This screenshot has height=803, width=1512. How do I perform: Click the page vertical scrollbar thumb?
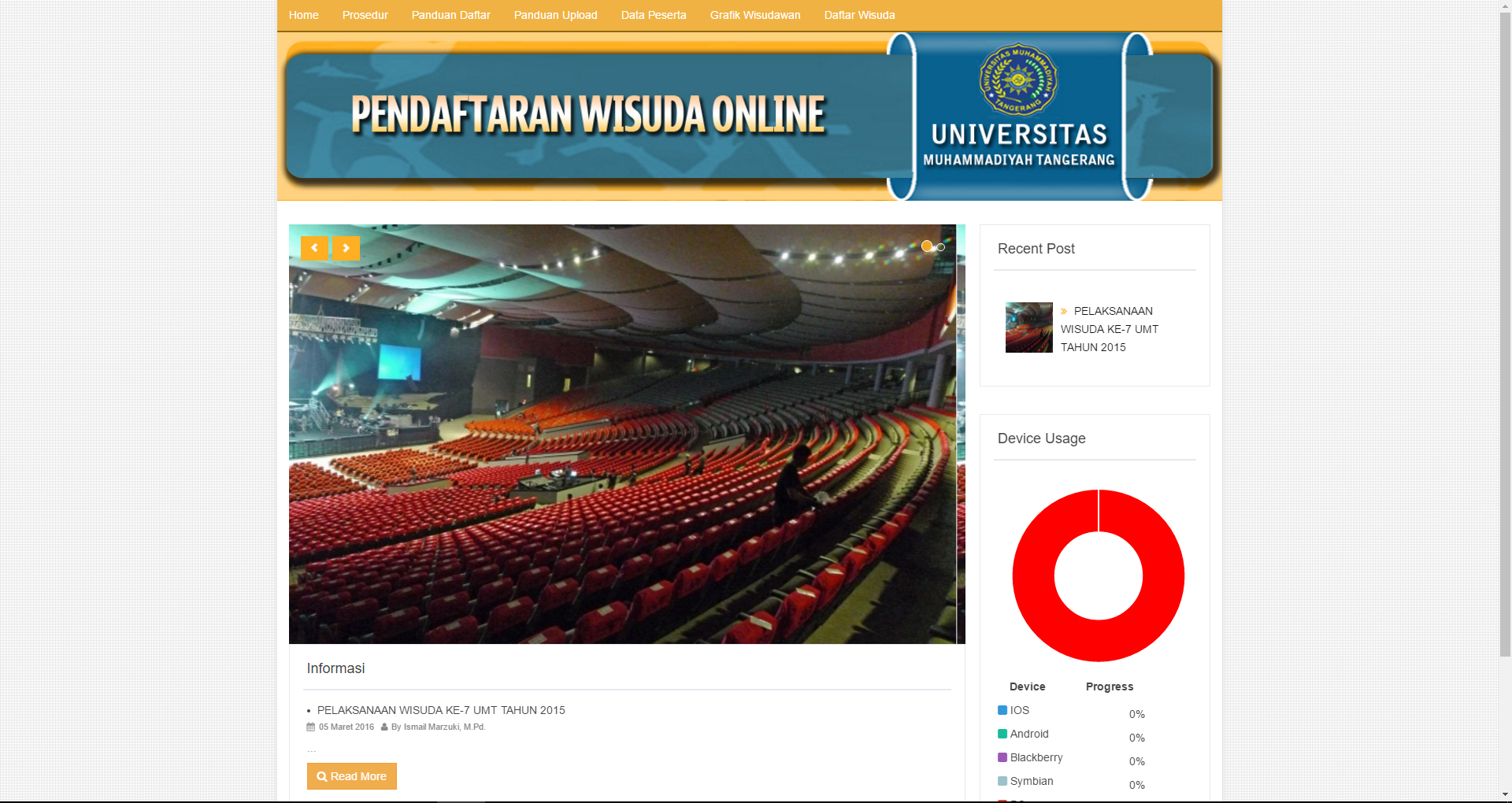(1505, 335)
